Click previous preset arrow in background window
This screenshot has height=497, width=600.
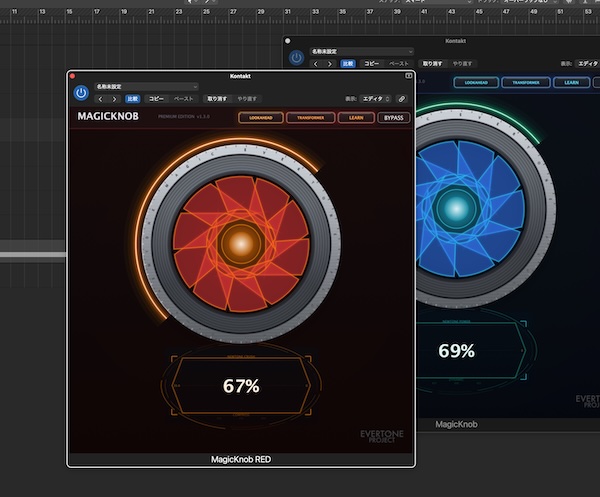316,64
